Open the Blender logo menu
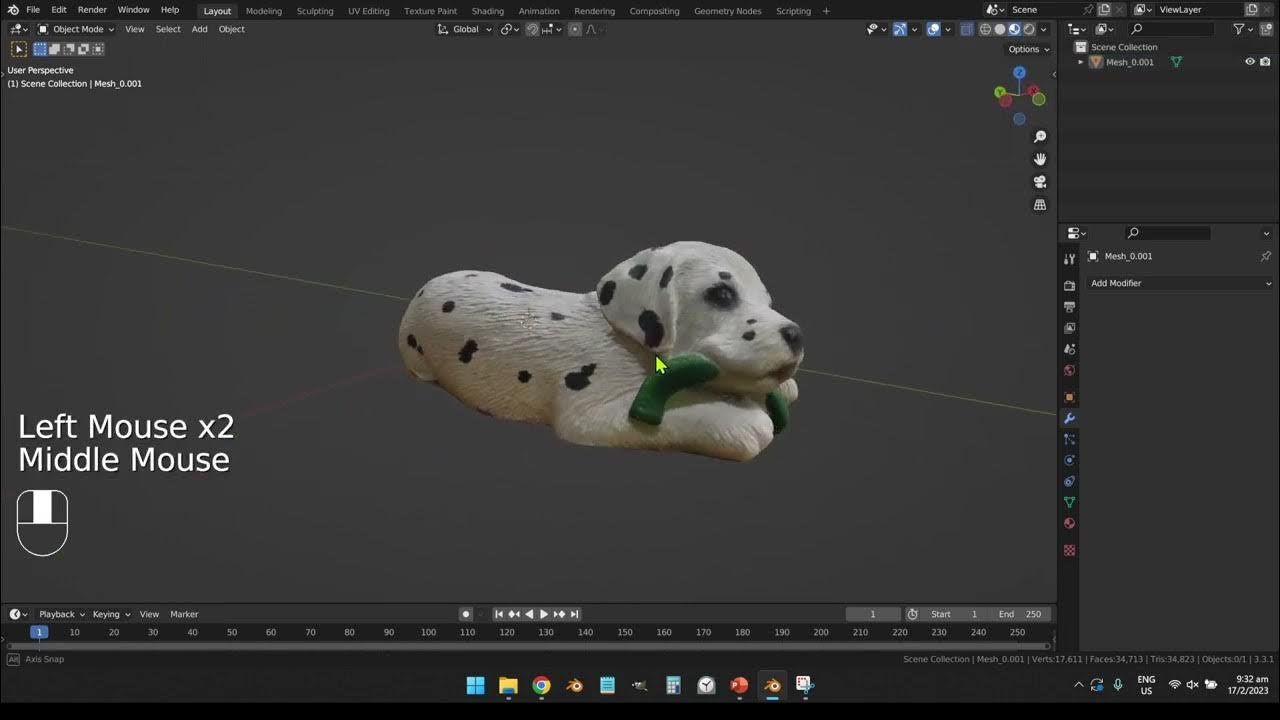 (x=13, y=10)
